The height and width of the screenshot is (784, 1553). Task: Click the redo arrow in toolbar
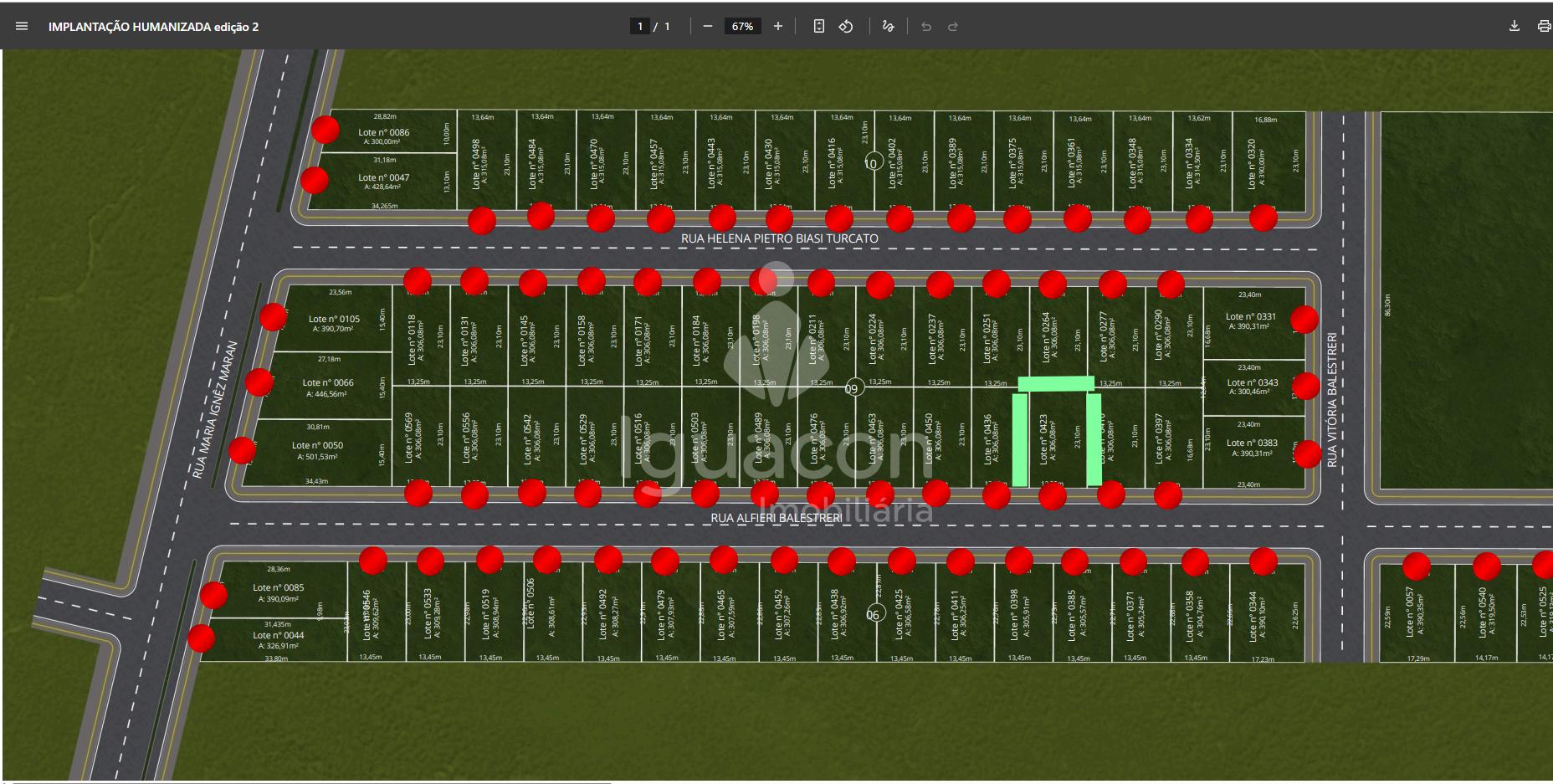(x=952, y=26)
